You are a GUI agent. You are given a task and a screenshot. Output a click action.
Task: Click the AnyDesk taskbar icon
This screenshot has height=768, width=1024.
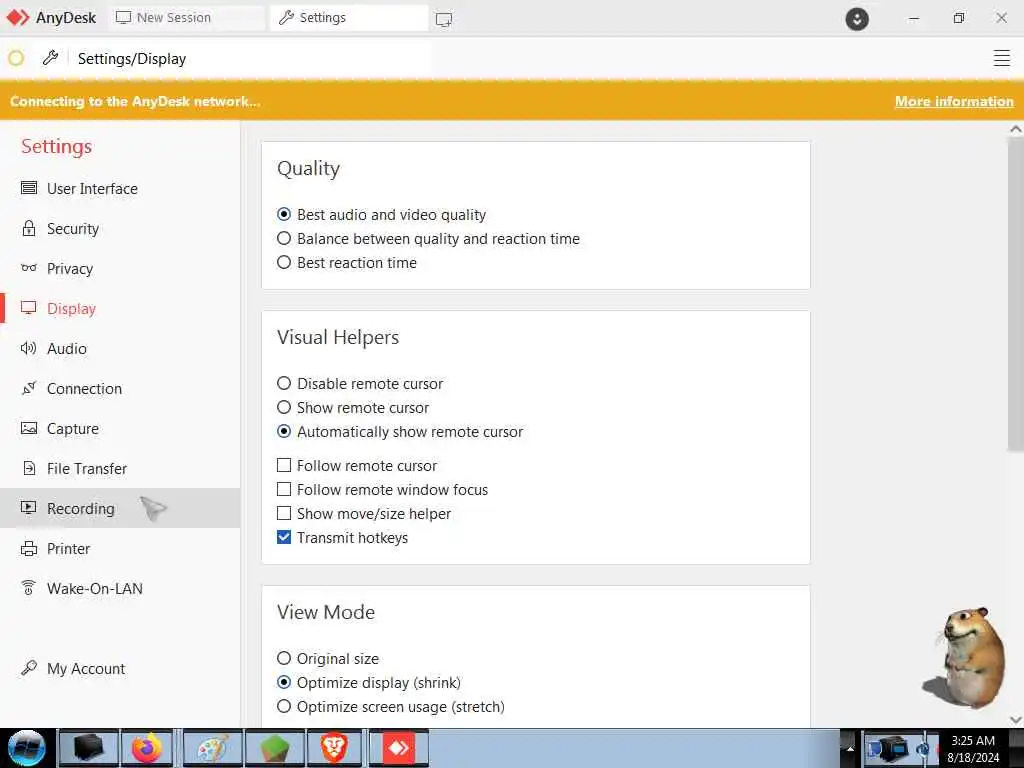click(x=398, y=748)
